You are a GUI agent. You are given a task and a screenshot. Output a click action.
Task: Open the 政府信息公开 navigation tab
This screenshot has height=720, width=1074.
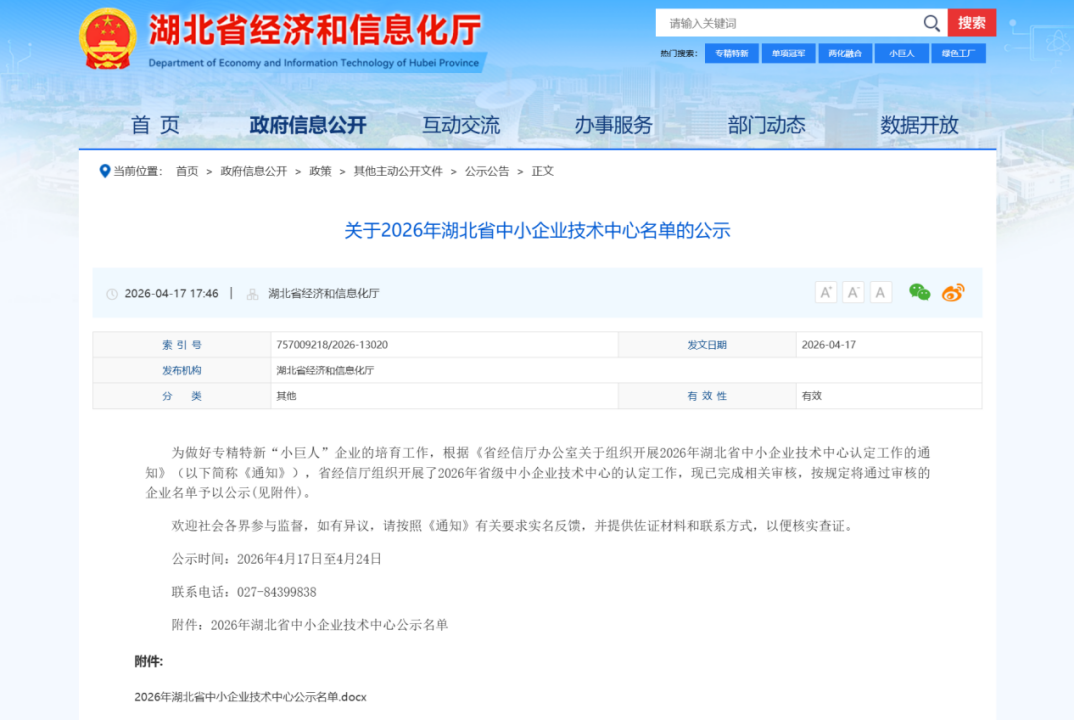[x=308, y=125]
